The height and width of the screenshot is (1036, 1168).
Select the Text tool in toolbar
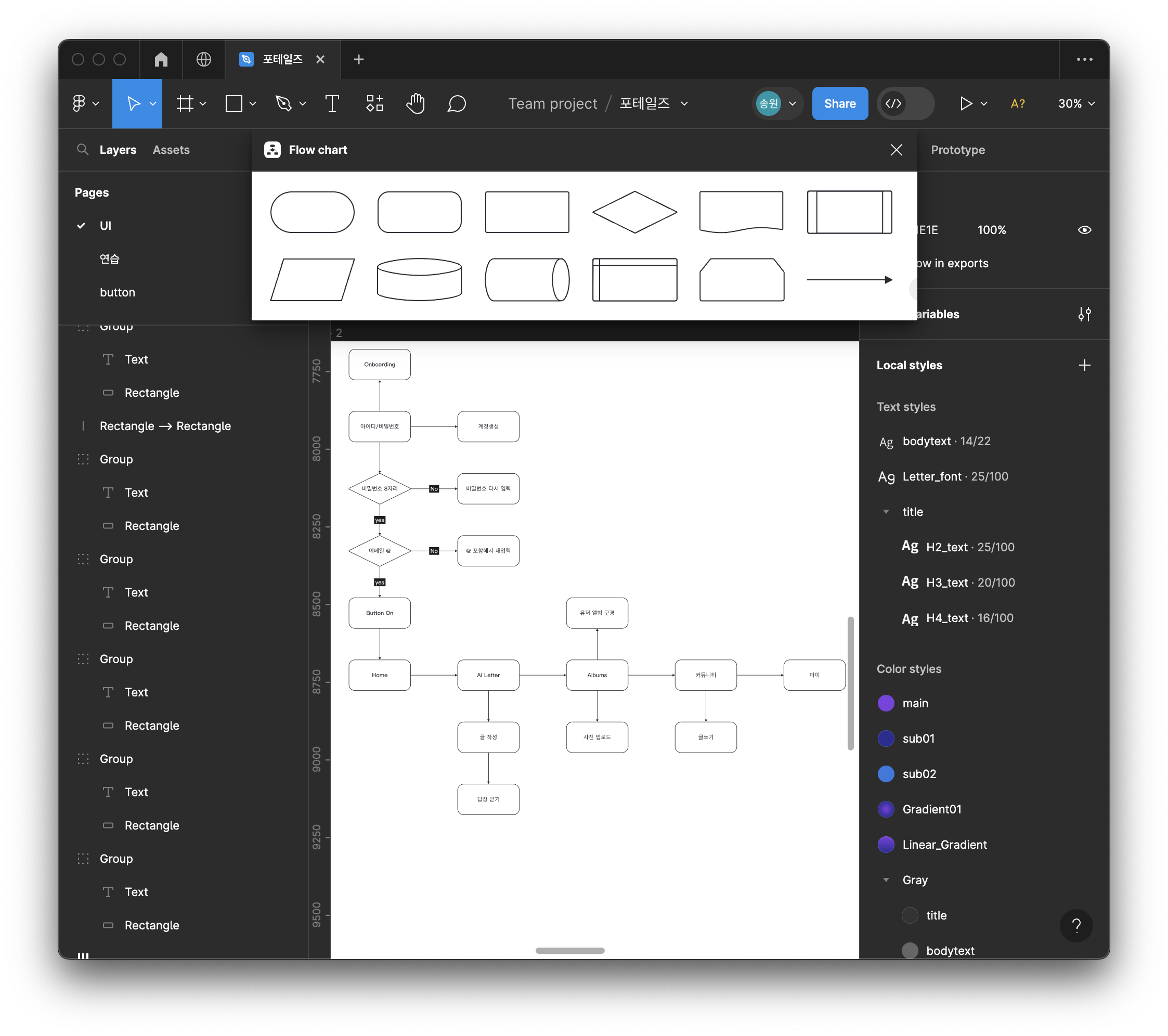coord(332,103)
